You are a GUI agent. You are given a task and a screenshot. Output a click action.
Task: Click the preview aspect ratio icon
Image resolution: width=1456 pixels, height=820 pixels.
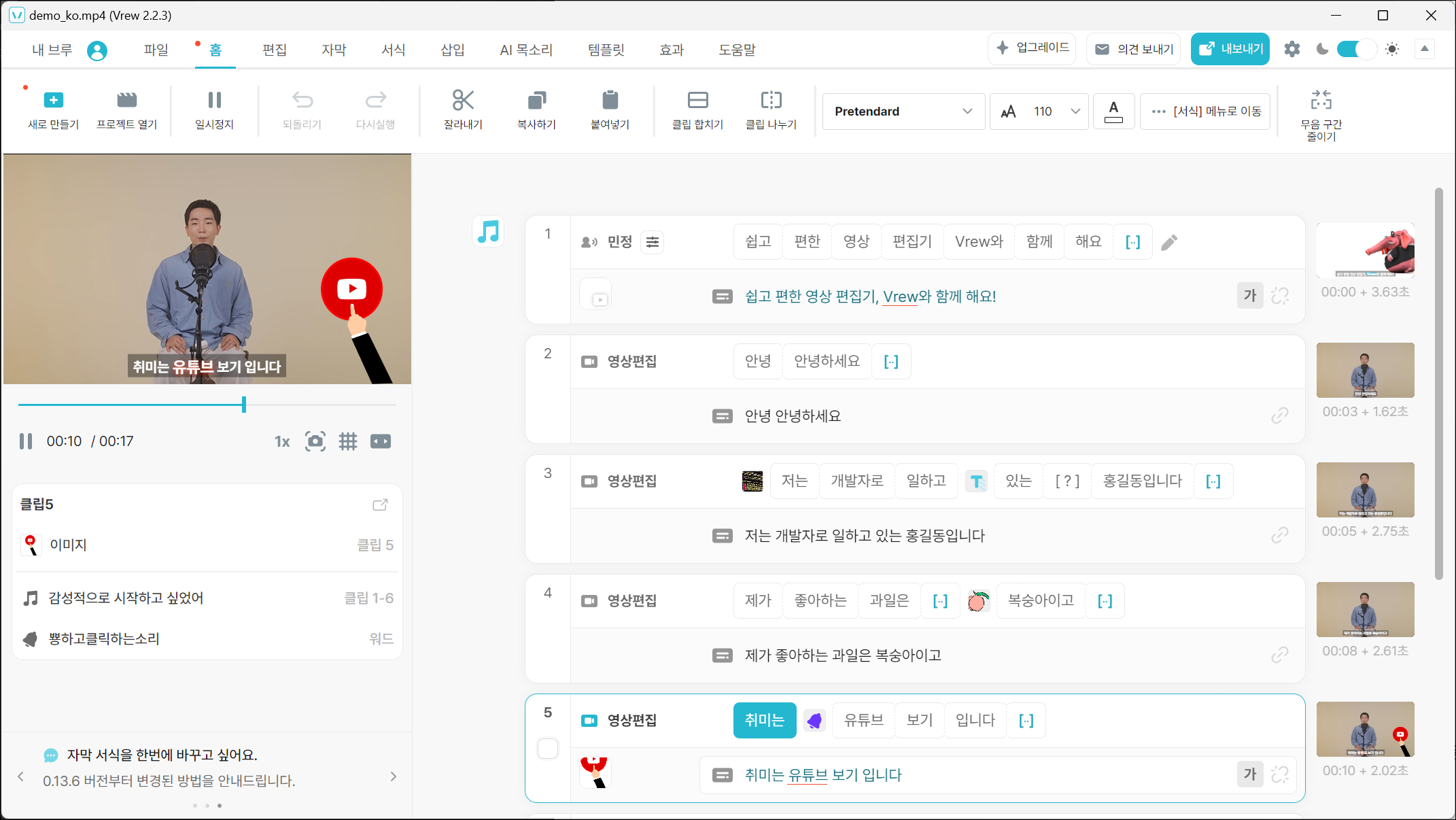click(x=381, y=441)
